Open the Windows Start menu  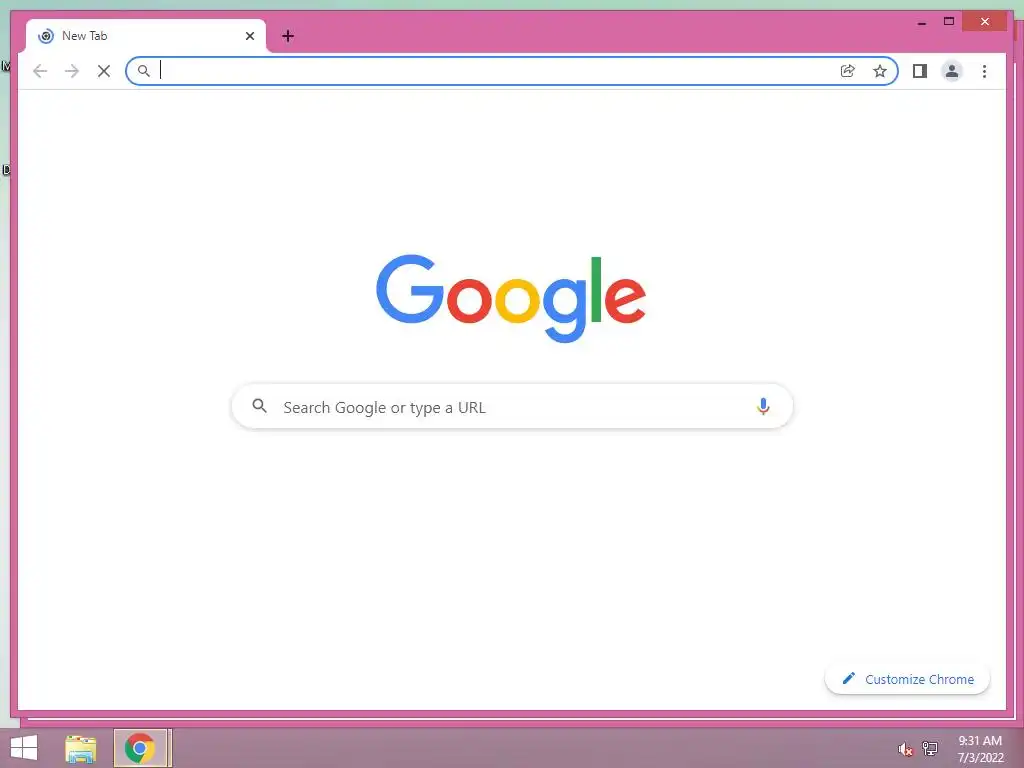[24, 748]
